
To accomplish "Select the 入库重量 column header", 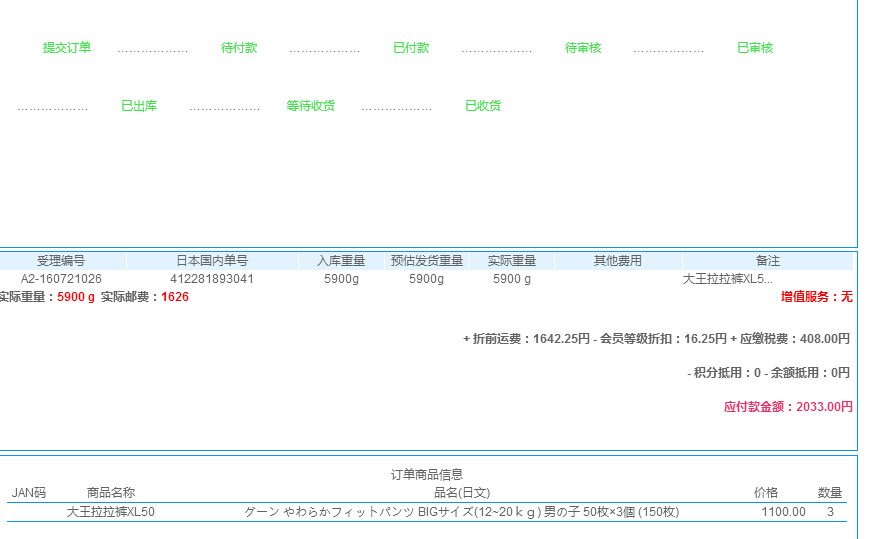I will pyautogui.click(x=341, y=261).
